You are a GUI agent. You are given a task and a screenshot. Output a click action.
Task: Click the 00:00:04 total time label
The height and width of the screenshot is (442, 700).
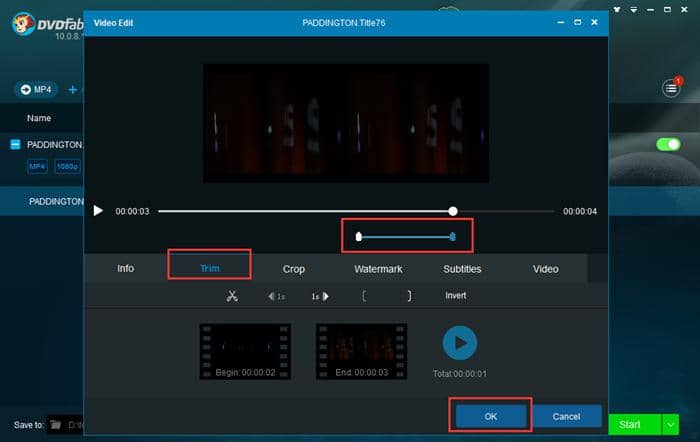click(x=579, y=211)
